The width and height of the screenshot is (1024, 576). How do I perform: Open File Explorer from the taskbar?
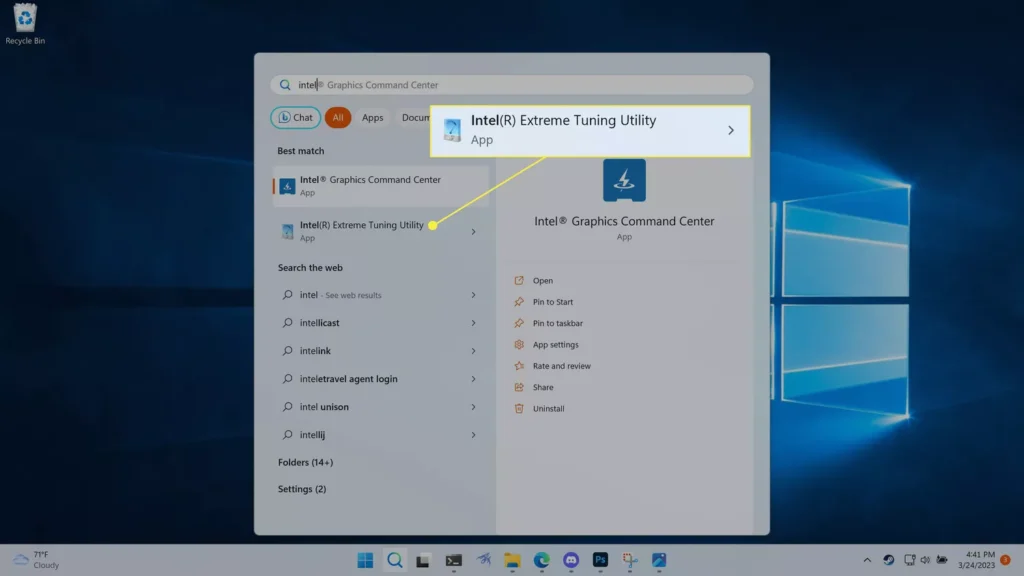[512, 560]
